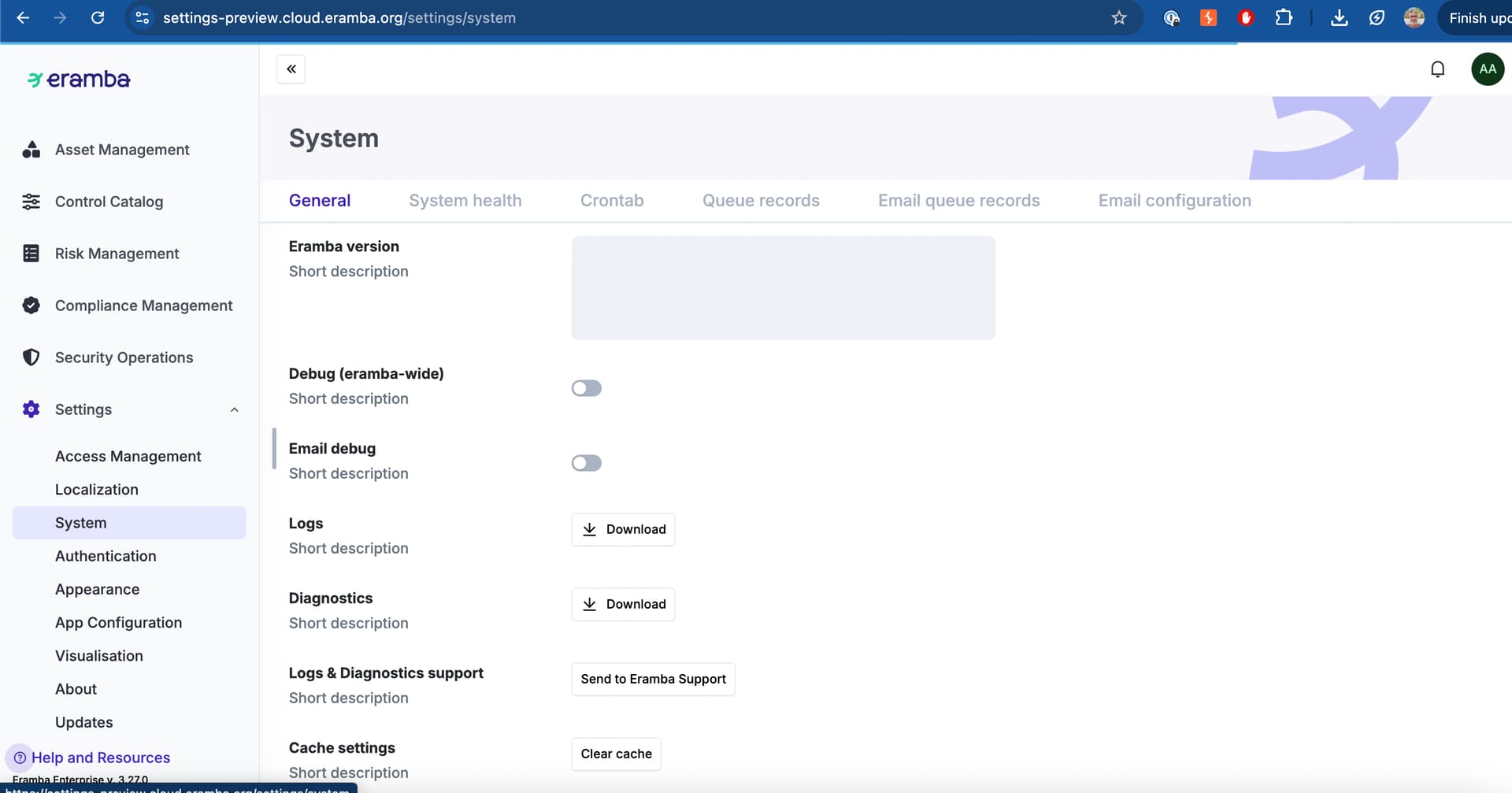Click the browser address bar URL
Screen dimensions: 1512x793
point(339,18)
